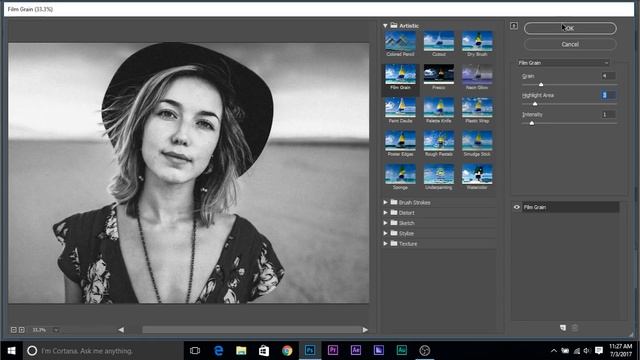Select the Sponge filter thumbnail
The height and width of the screenshot is (360, 640).
[400, 178]
